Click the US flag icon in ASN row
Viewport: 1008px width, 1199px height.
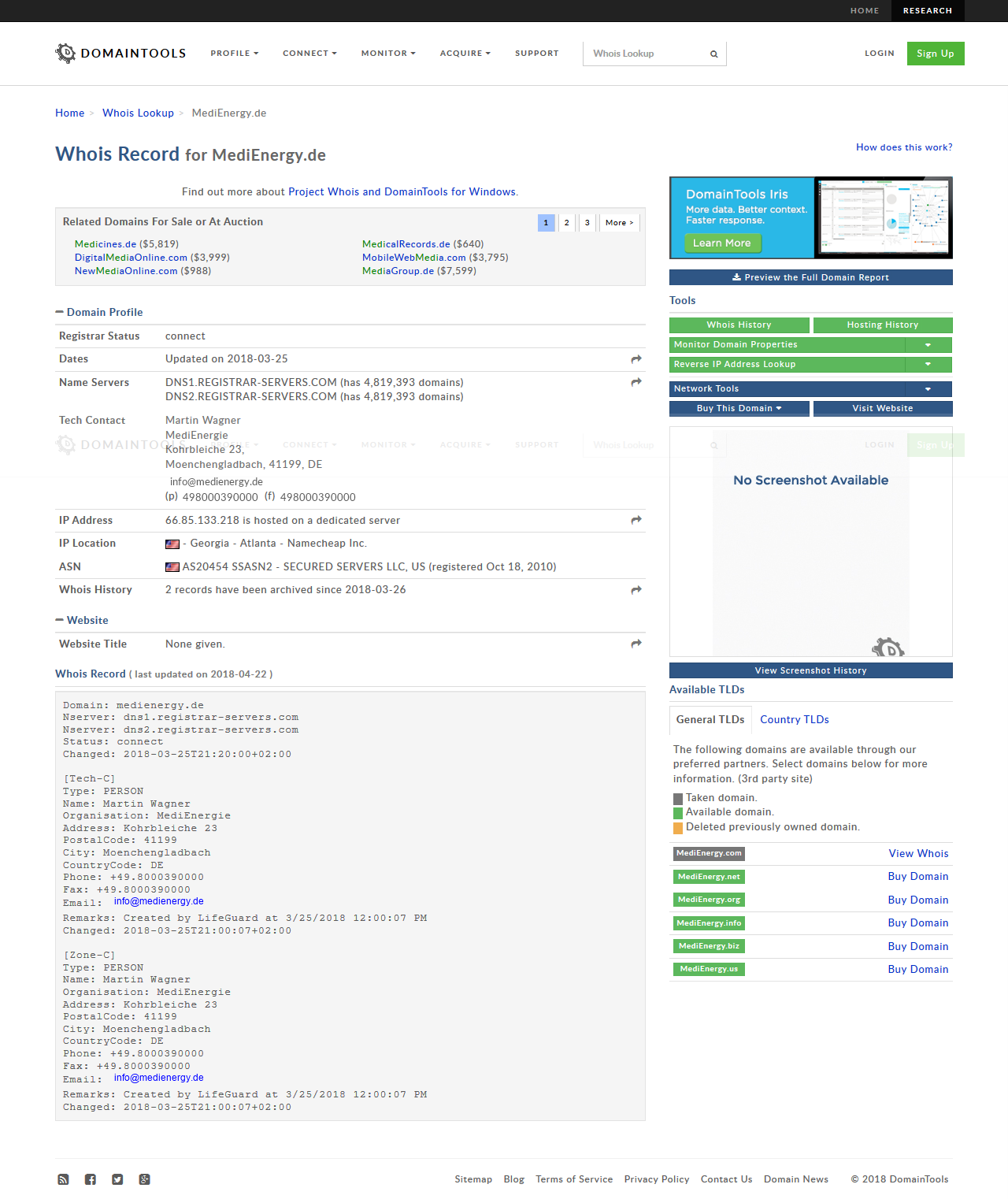click(172, 567)
